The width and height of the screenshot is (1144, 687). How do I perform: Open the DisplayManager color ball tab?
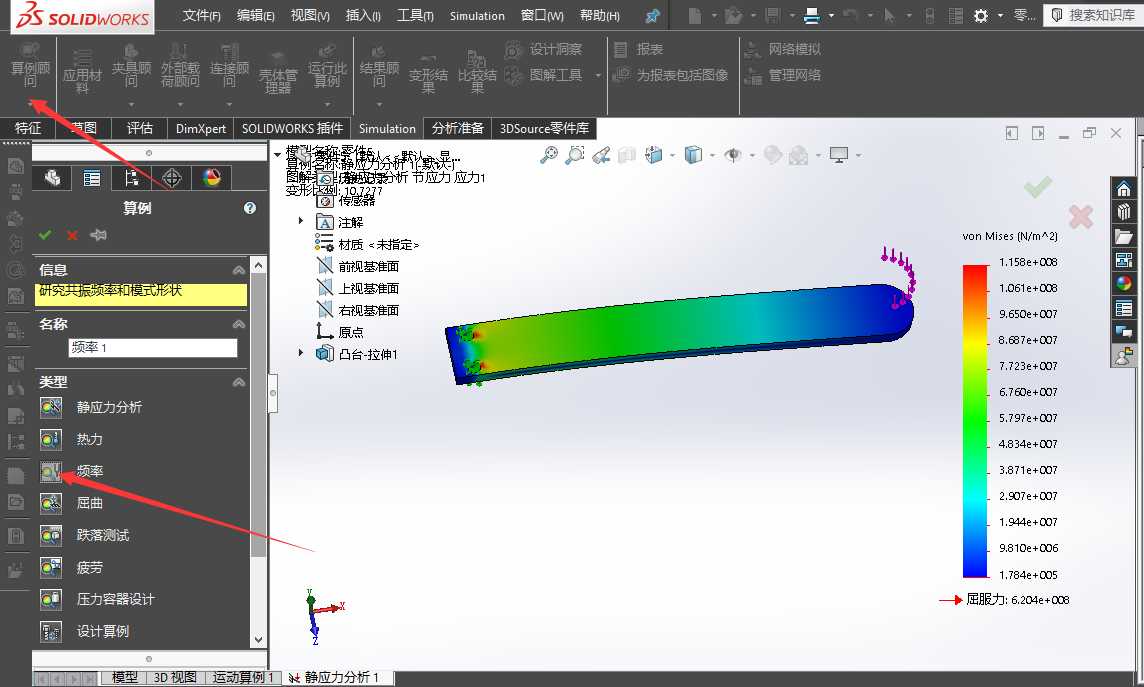point(212,178)
